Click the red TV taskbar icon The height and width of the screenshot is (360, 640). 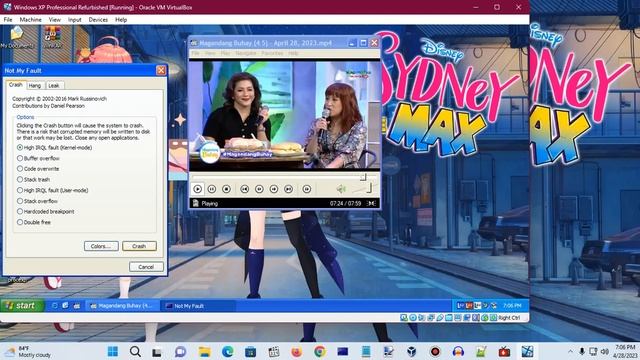[x=504, y=351]
